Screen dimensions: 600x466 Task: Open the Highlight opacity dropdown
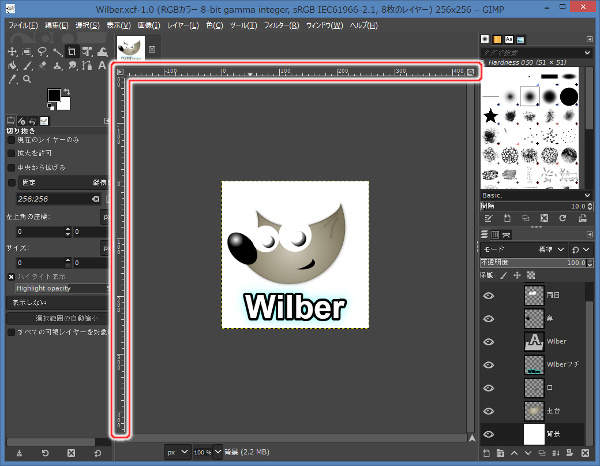[x=58, y=289]
